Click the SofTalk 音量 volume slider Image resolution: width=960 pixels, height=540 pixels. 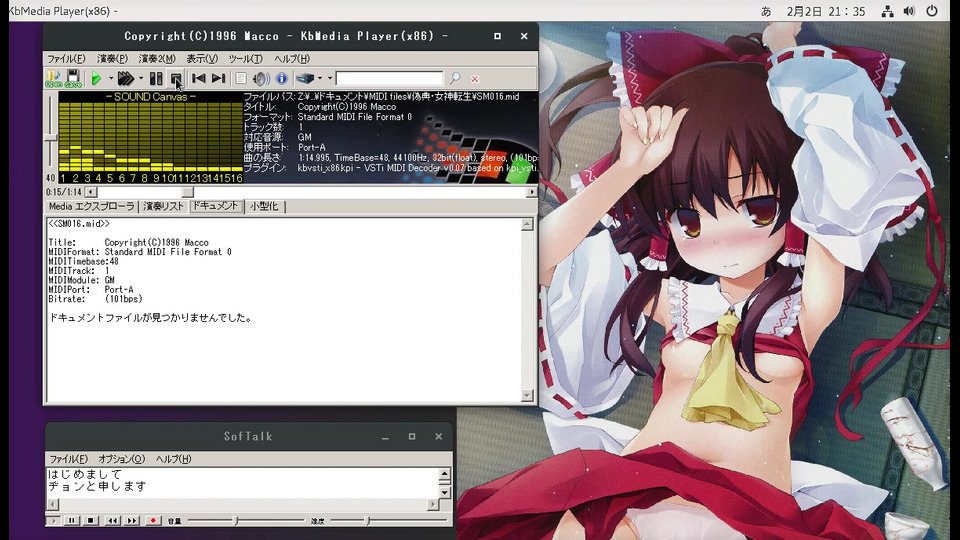pos(246,521)
